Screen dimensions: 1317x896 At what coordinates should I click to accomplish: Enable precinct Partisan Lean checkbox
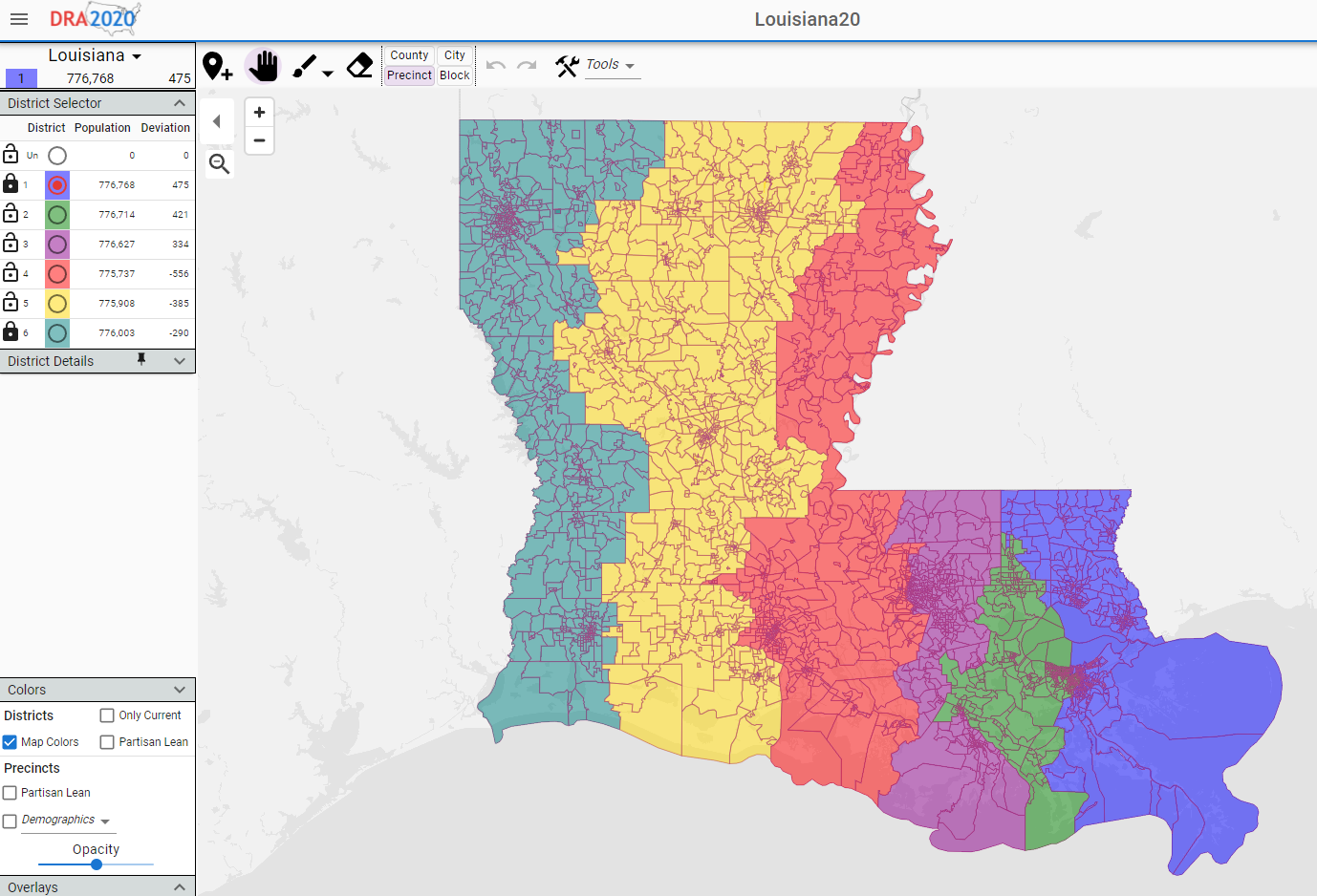10,793
